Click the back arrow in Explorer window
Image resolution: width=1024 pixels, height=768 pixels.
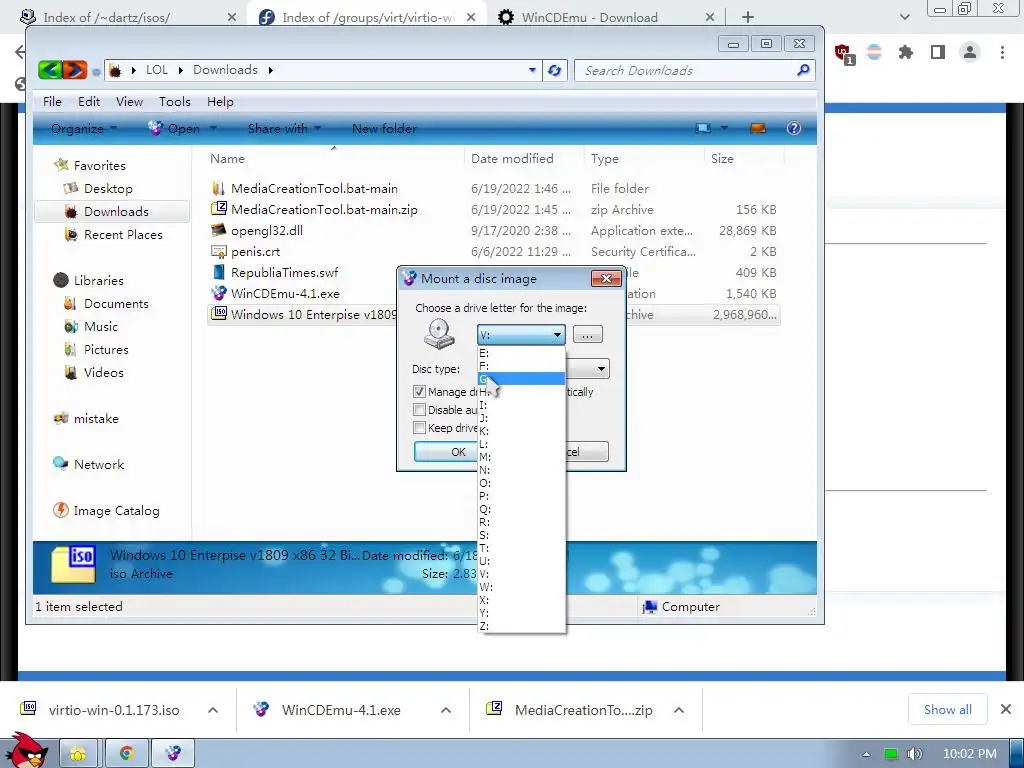click(50, 70)
